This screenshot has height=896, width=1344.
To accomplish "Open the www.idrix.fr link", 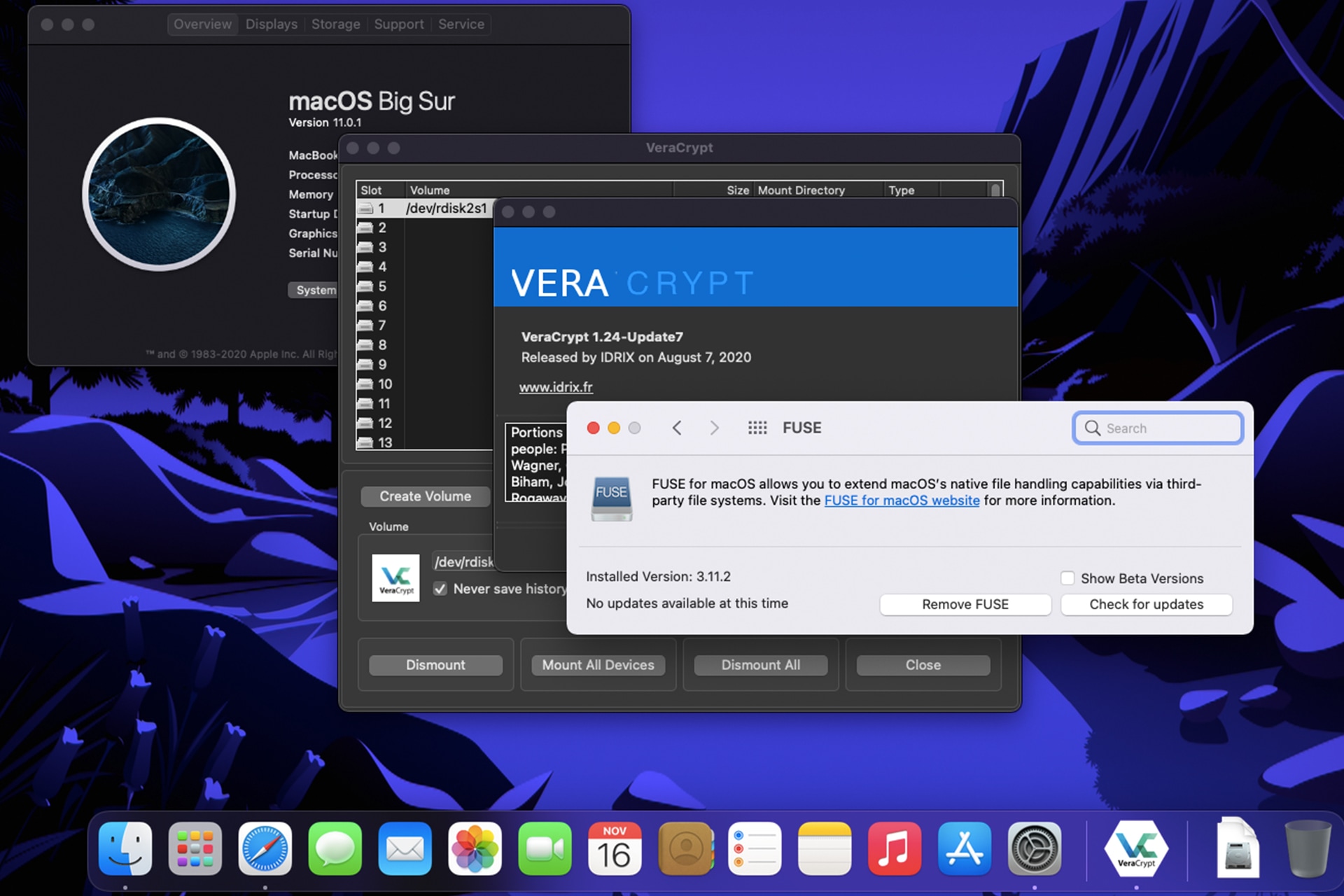I will tap(556, 387).
